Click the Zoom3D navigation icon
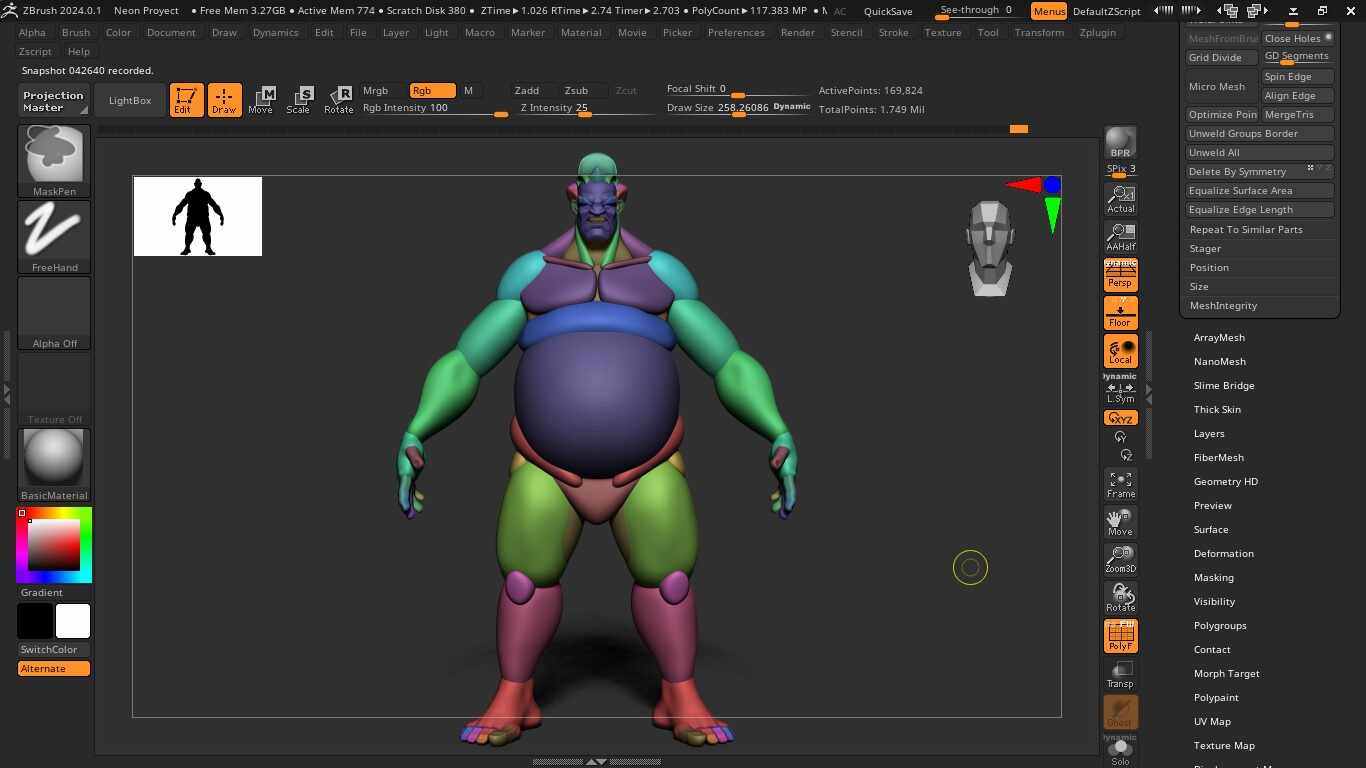The image size is (1366, 768). click(1120, 560)
